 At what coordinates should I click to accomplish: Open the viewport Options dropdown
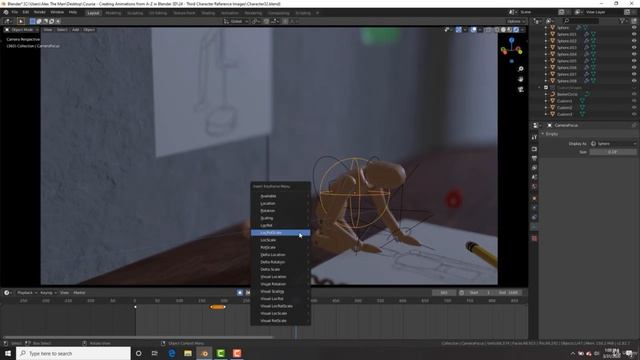pos(516,21)
